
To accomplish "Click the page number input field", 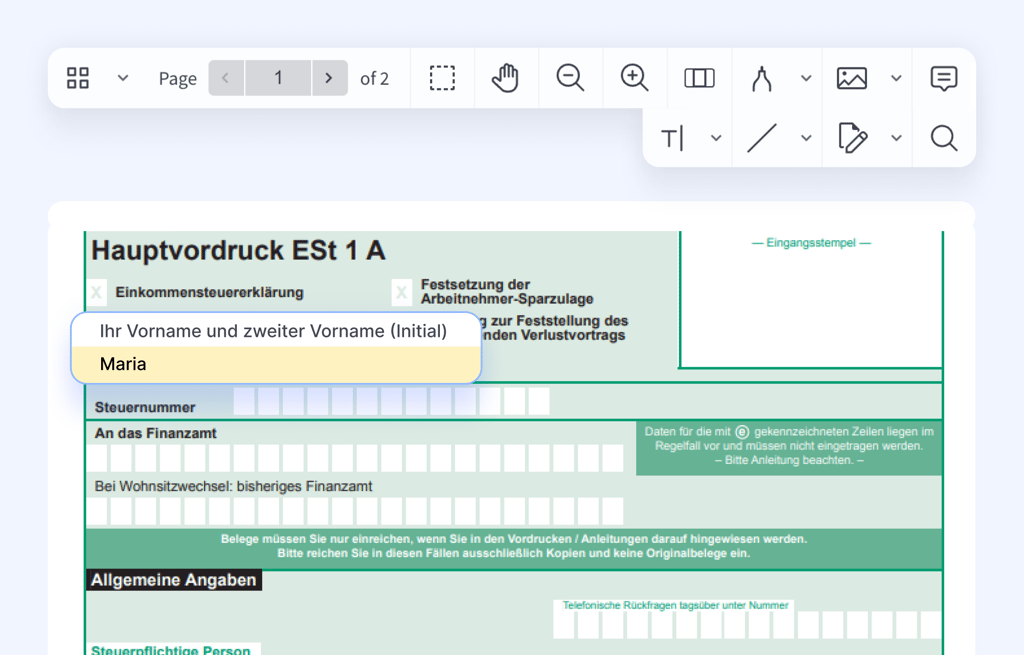I will [x=278, y=78].
